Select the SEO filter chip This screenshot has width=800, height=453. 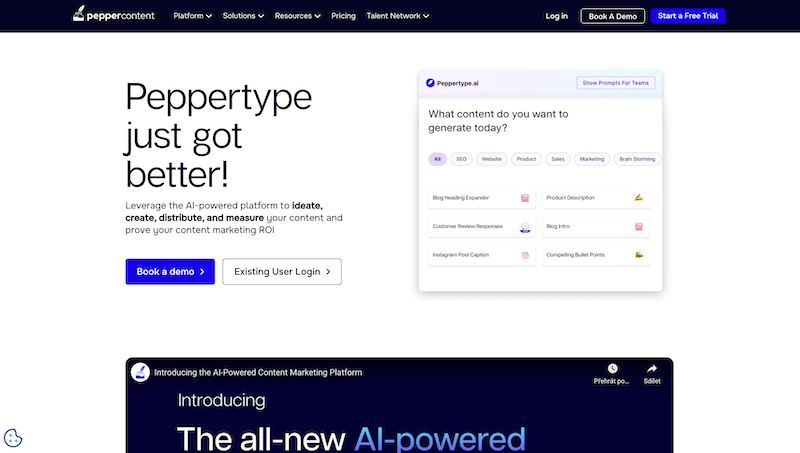[x=461, y=159]
